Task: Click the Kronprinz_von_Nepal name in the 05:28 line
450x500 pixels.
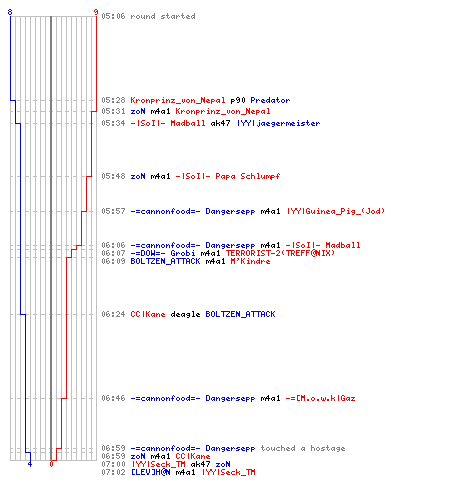Action: click(x=178, y=100)
